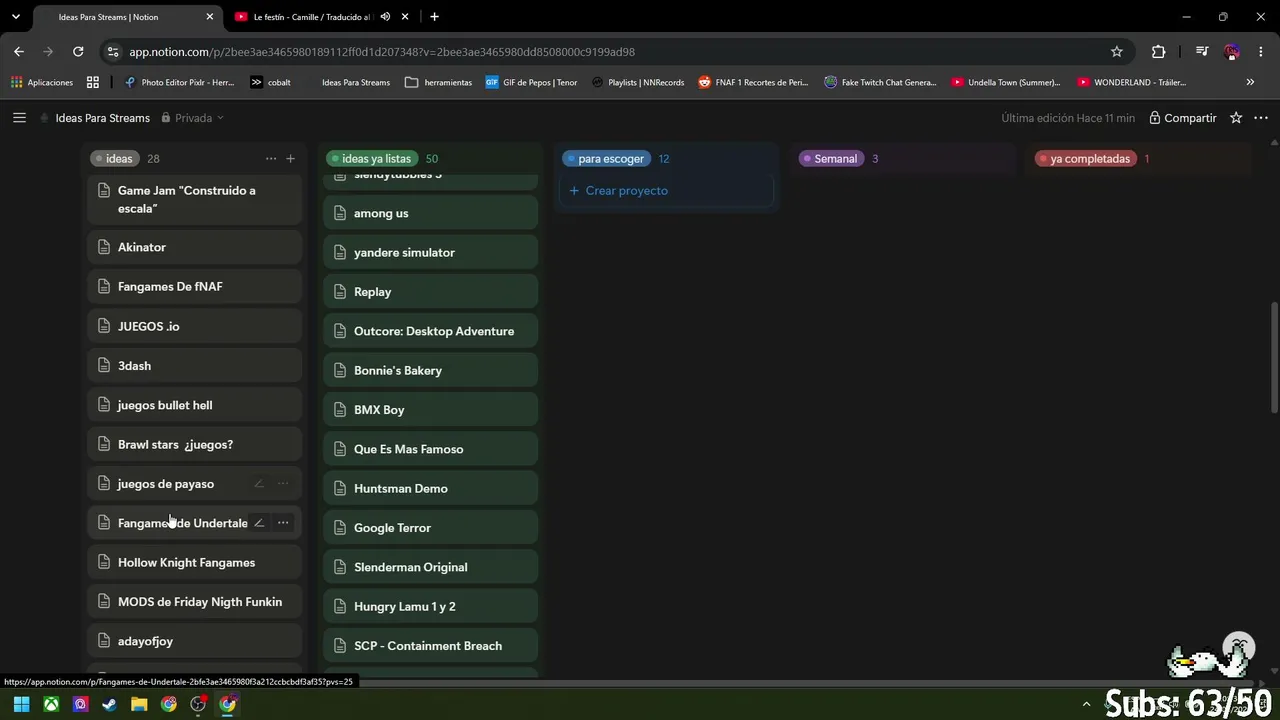Open the 'Hollow Knight Fangames' card
The image size is (1280, 720).
[195, 563]
